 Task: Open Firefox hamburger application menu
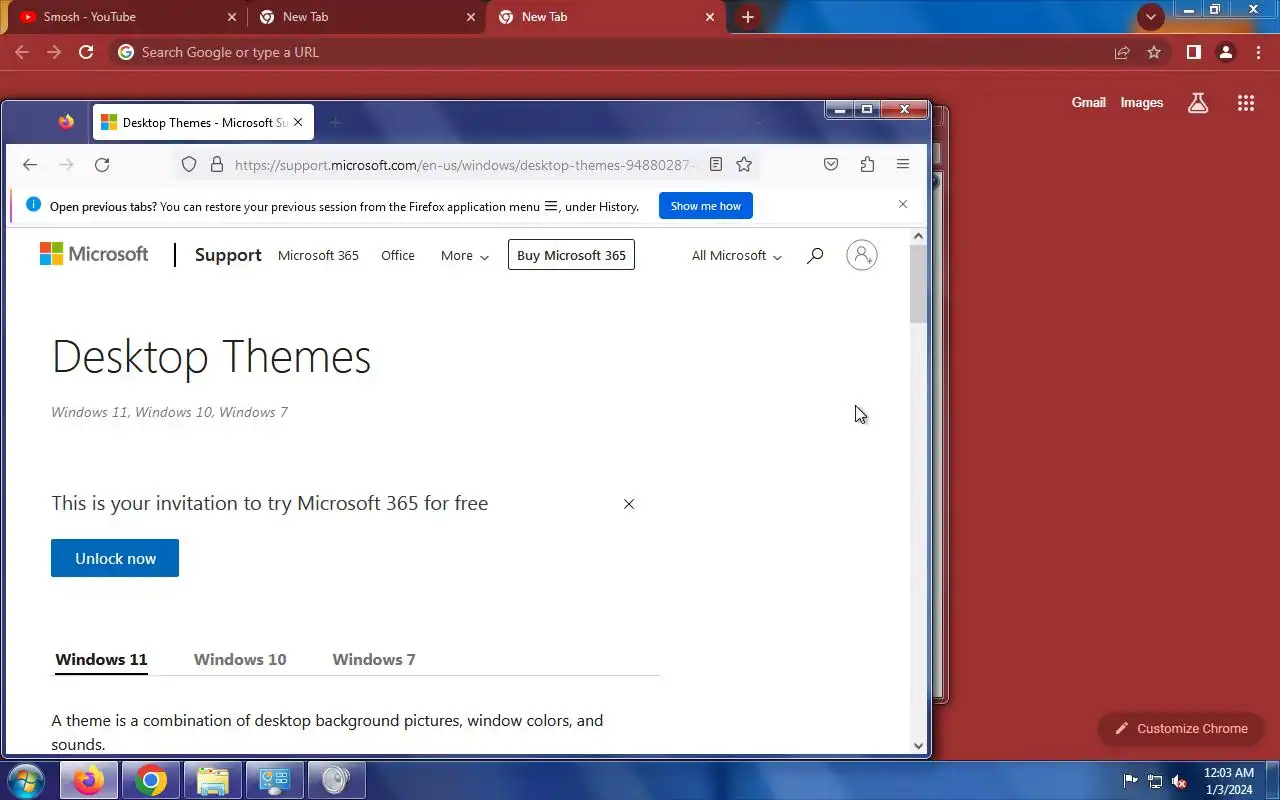point(903,165)
